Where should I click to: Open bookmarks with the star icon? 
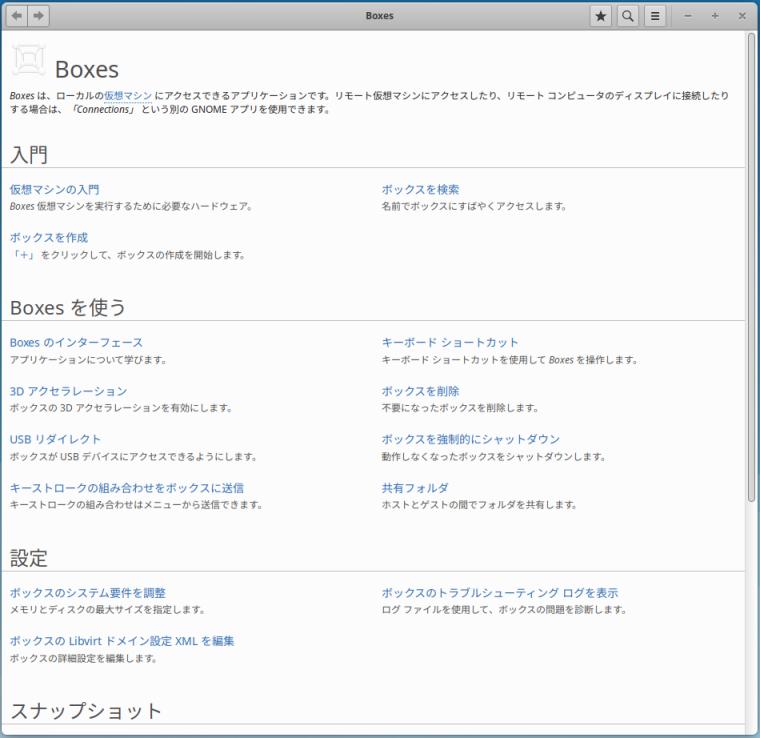pos(601,16)
